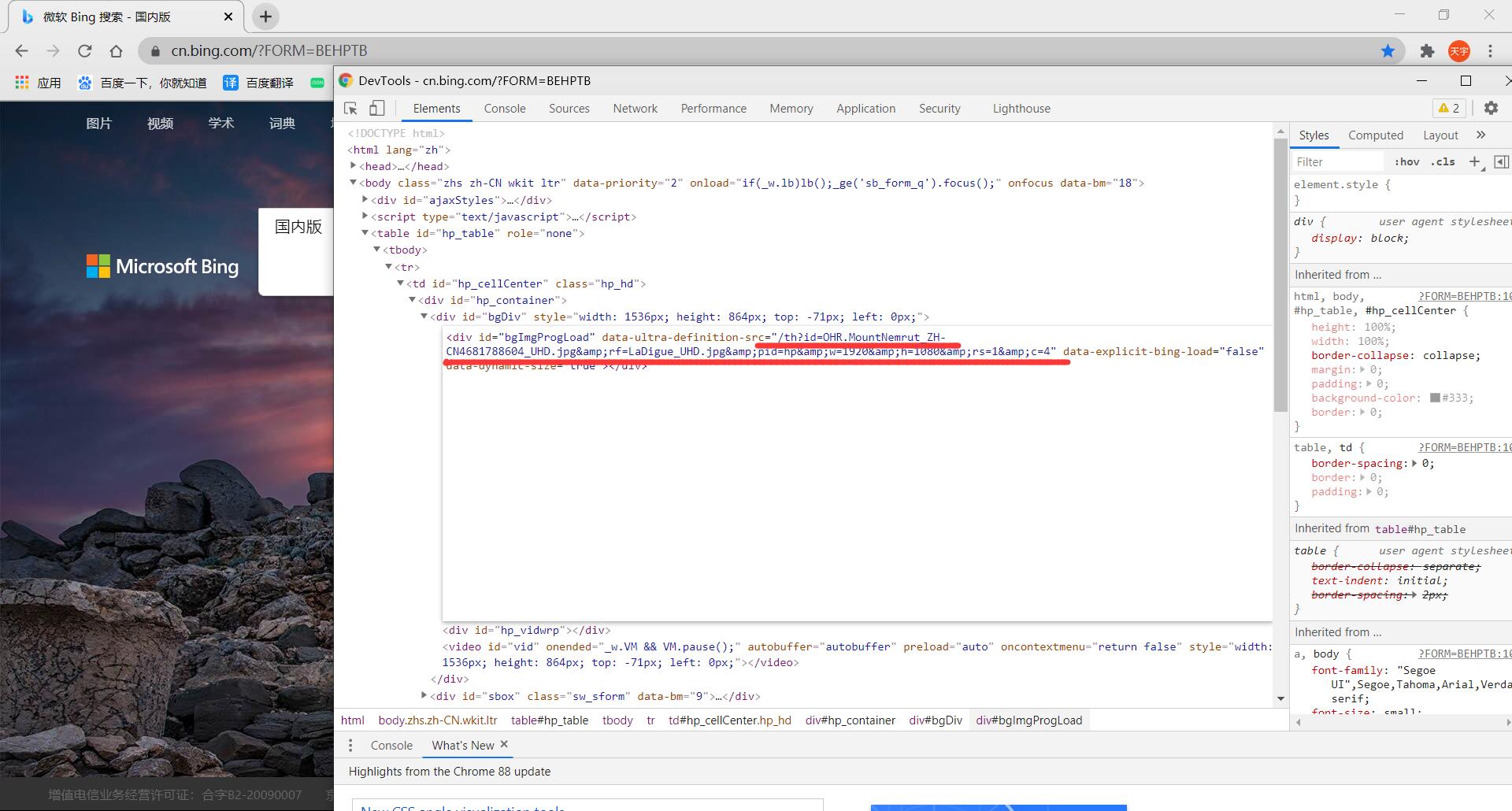Toggle .cls class editor

[x=1443, y=162]
